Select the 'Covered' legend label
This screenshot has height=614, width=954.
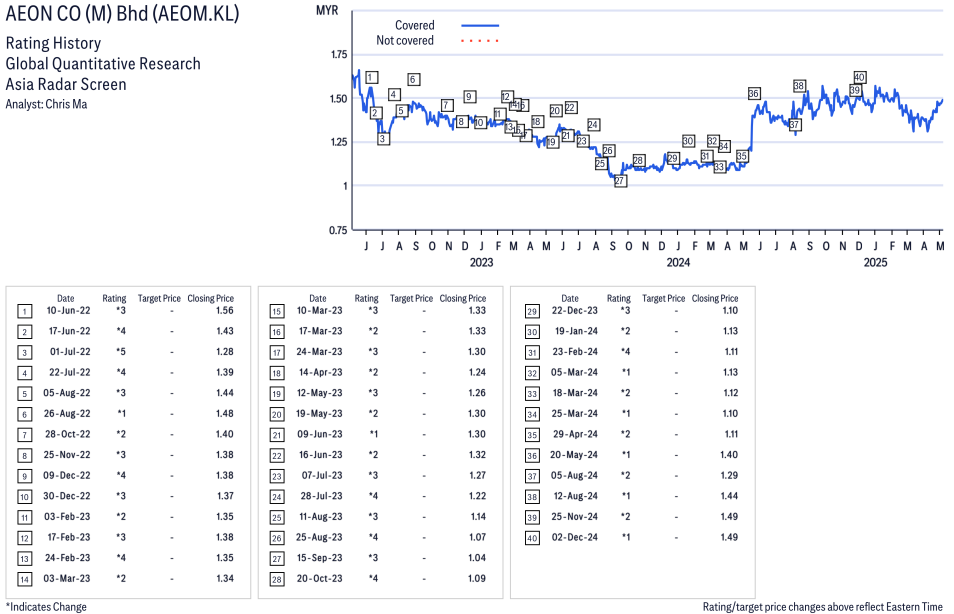[415, 25]
